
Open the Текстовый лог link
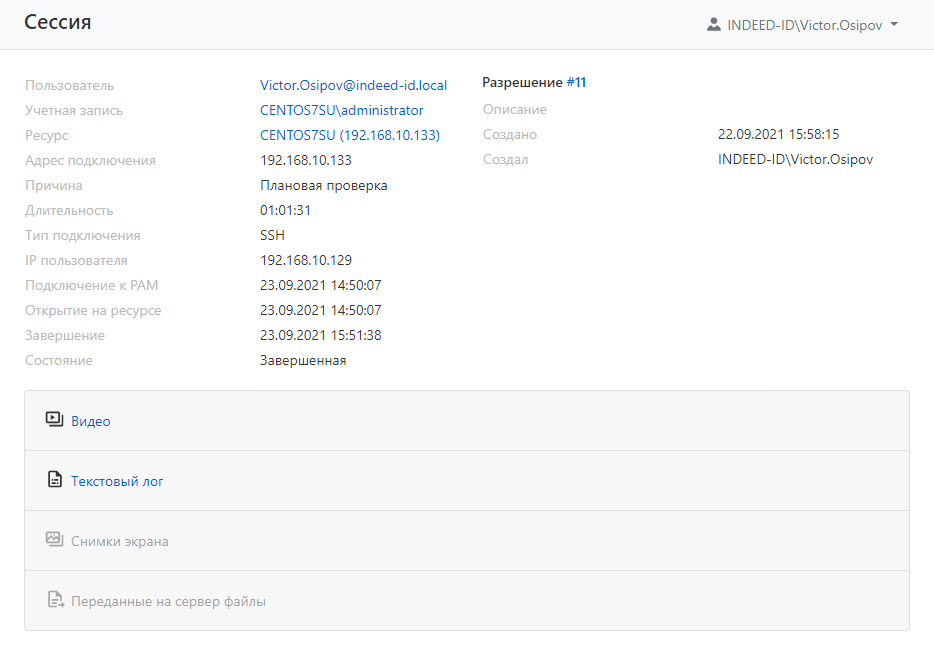tap(117, 481)
